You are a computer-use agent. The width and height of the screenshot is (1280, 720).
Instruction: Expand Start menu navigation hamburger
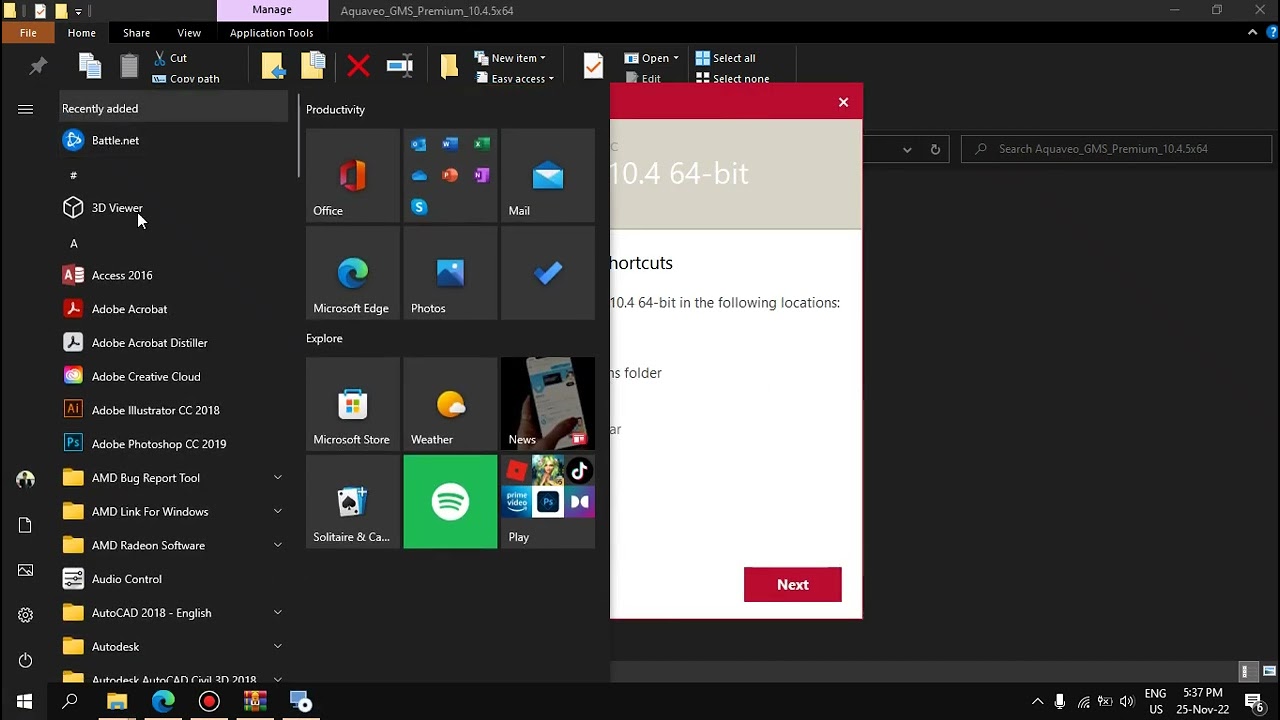point(25,109)
